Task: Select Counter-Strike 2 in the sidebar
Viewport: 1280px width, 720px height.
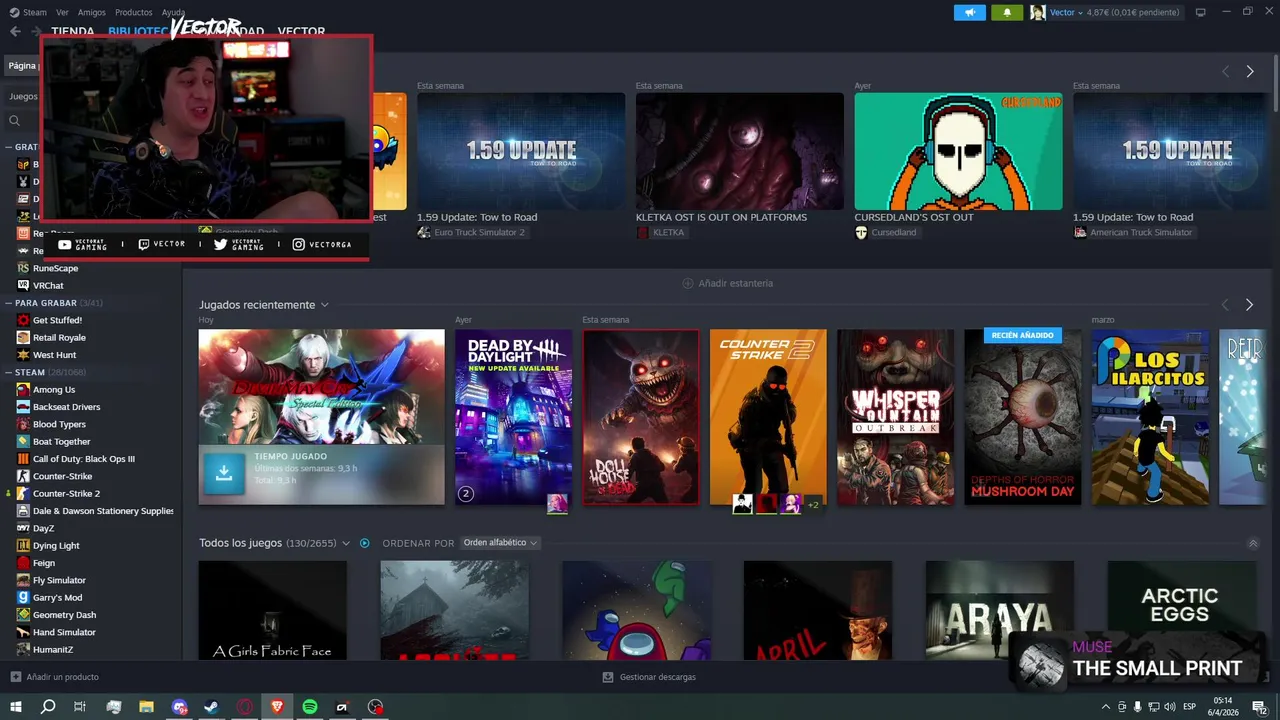Action: (x=66, y=494)
